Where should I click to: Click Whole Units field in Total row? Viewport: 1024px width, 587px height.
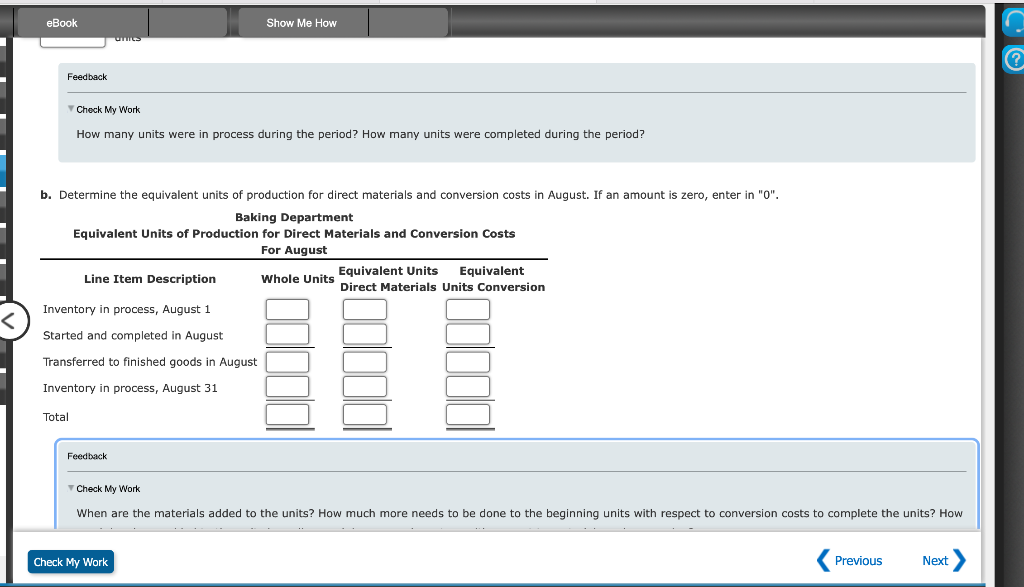pyautogui.click(x=287, y=415)
